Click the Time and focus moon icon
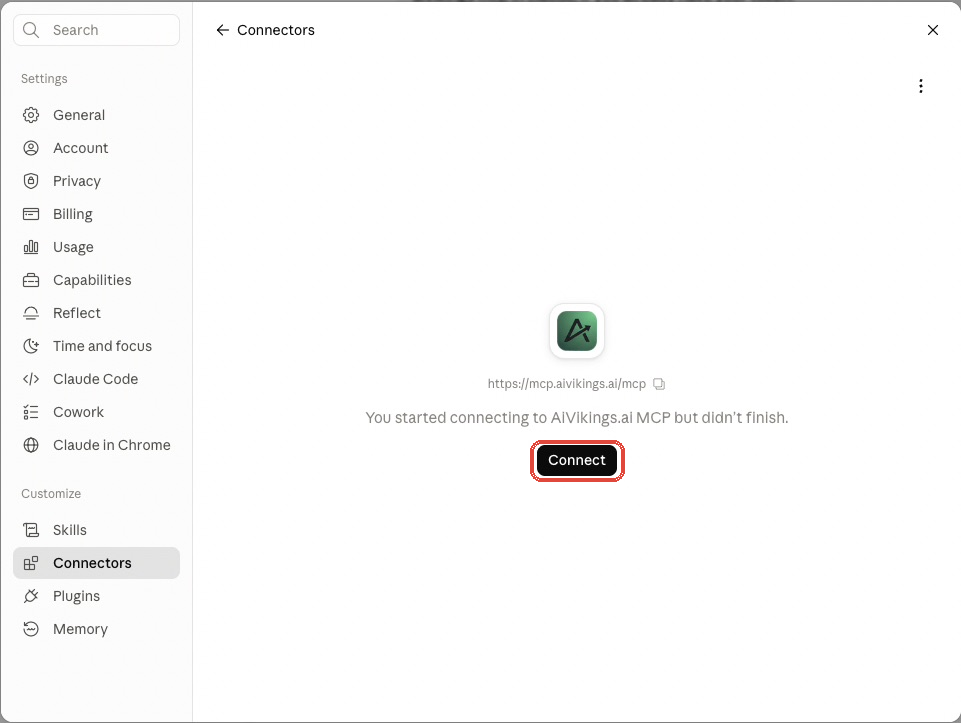 coord(31,346)
